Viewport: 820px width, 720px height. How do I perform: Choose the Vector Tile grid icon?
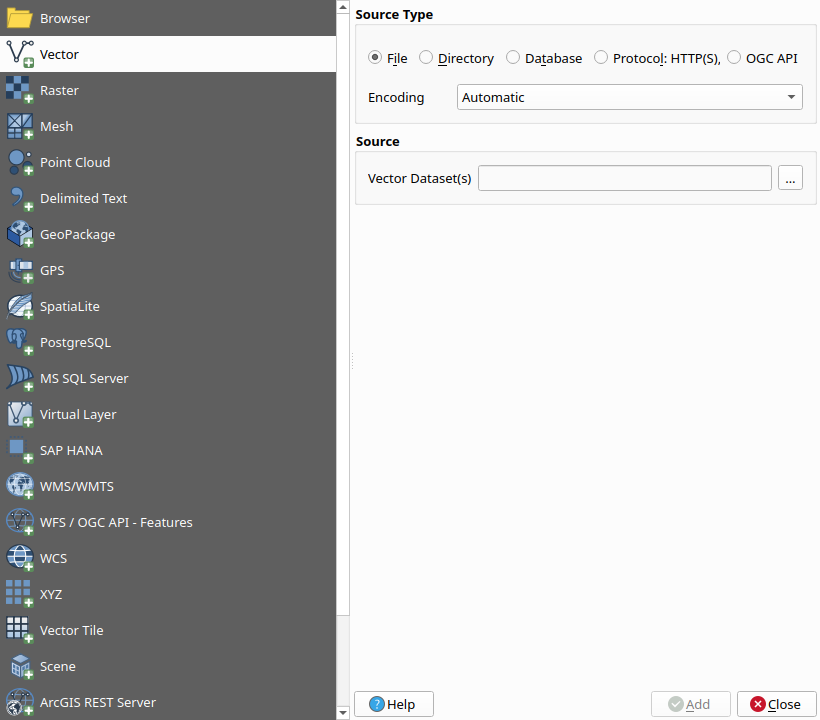click(20, 631)
